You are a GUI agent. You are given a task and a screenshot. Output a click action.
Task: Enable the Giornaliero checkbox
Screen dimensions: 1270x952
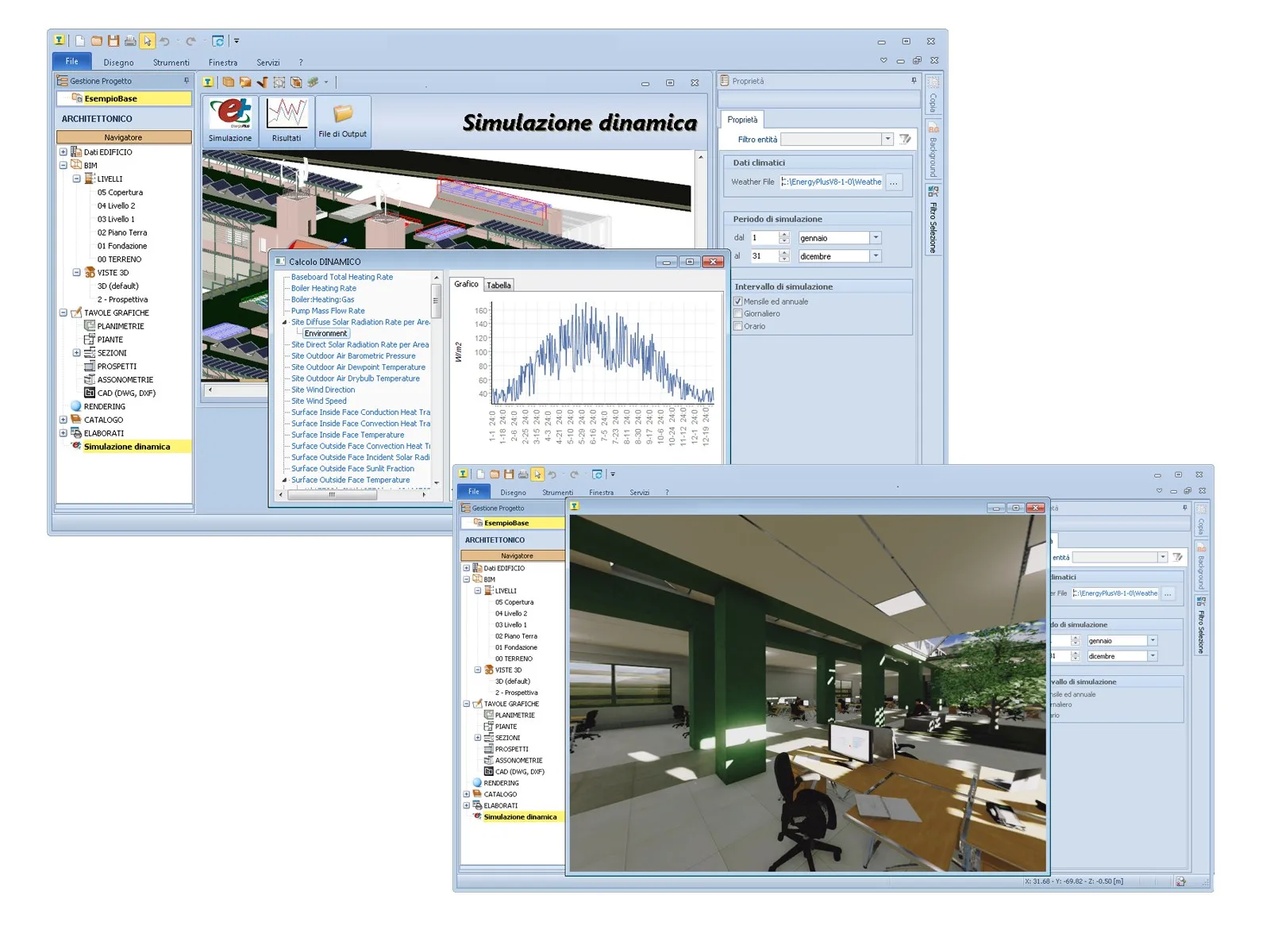point(738,313)
